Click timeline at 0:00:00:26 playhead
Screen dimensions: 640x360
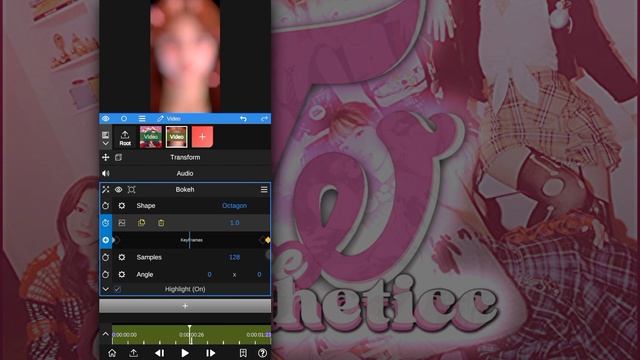(190, 335)
